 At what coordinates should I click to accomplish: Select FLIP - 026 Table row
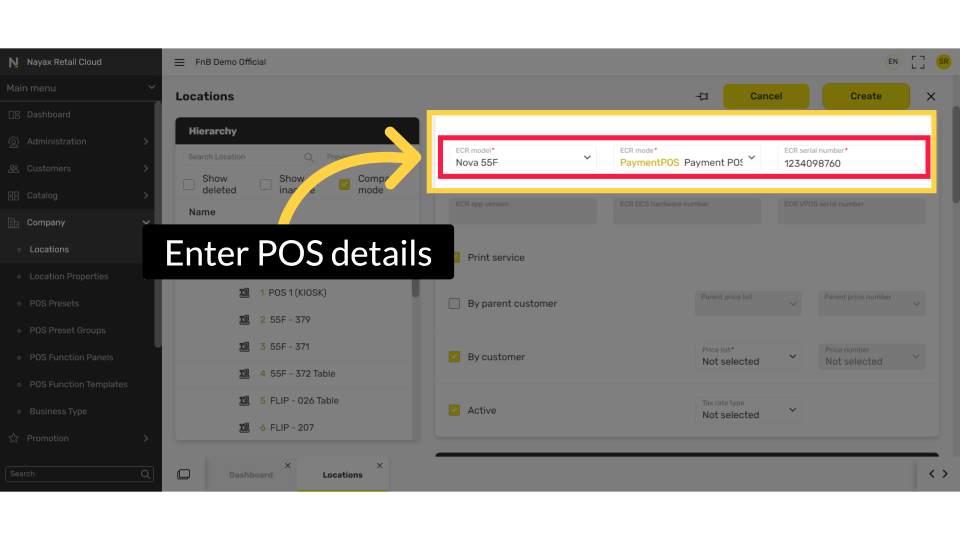(294, 400)
